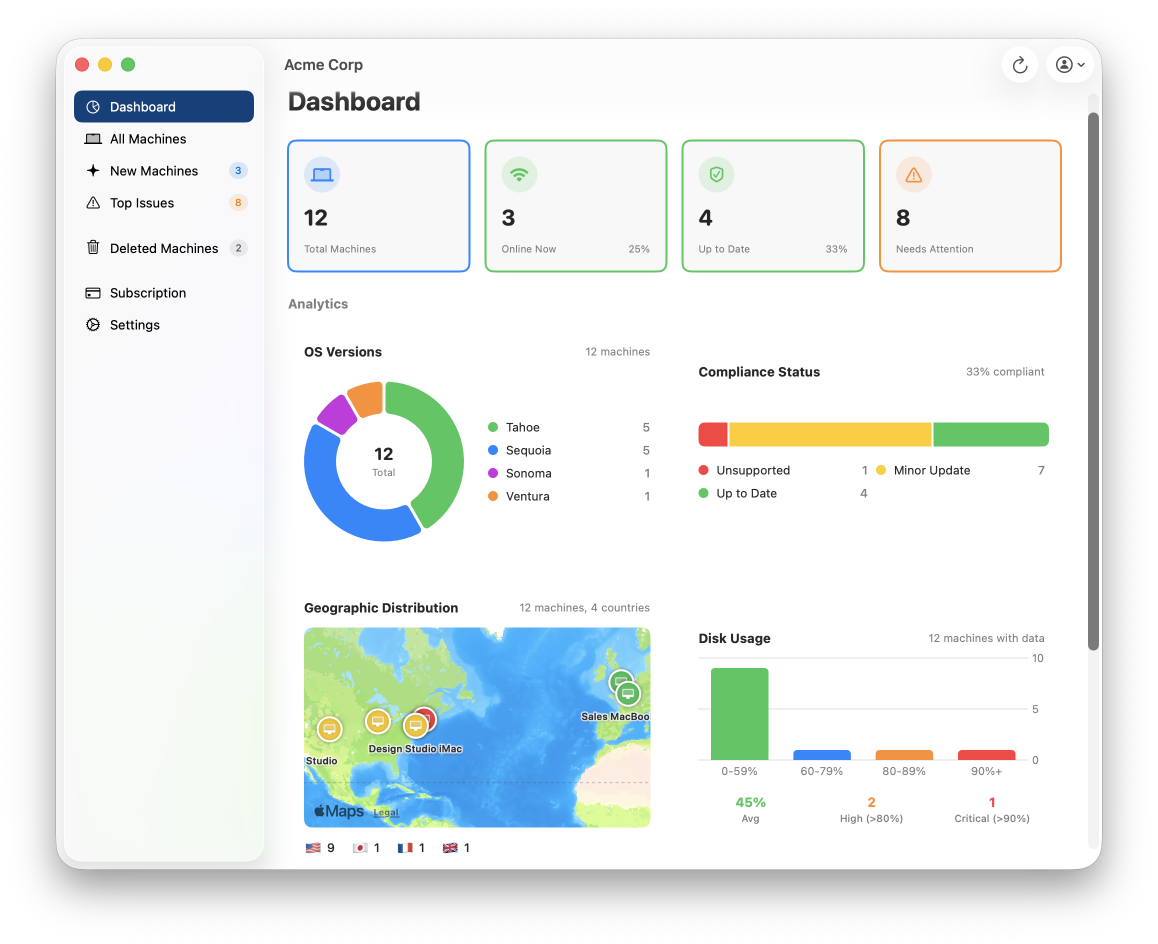Click the Japan flag country count
Viewport: 1158px width, 944px height.
[x=366, y=848]
